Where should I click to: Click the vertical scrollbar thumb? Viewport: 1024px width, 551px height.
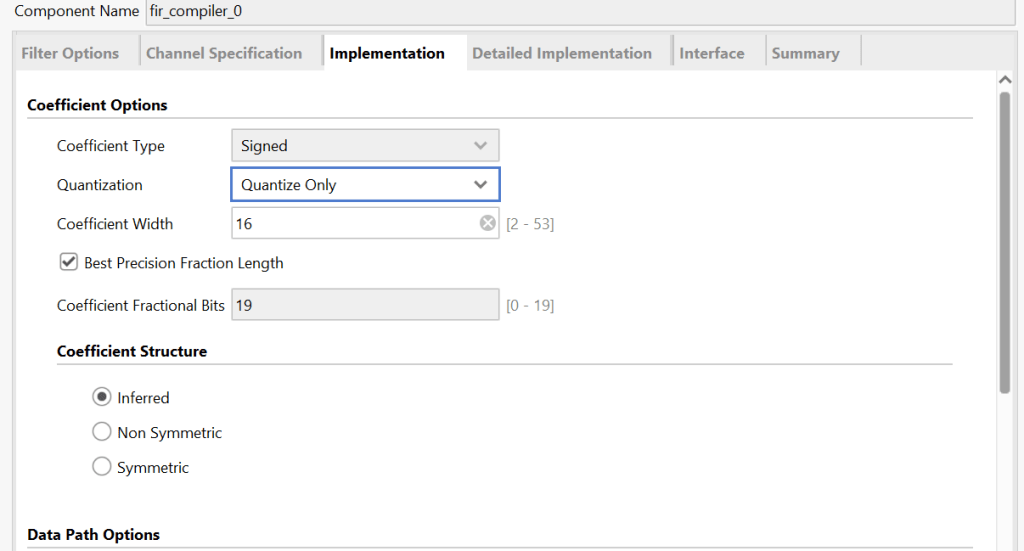pyautogui.click(x=1006, y=240)
